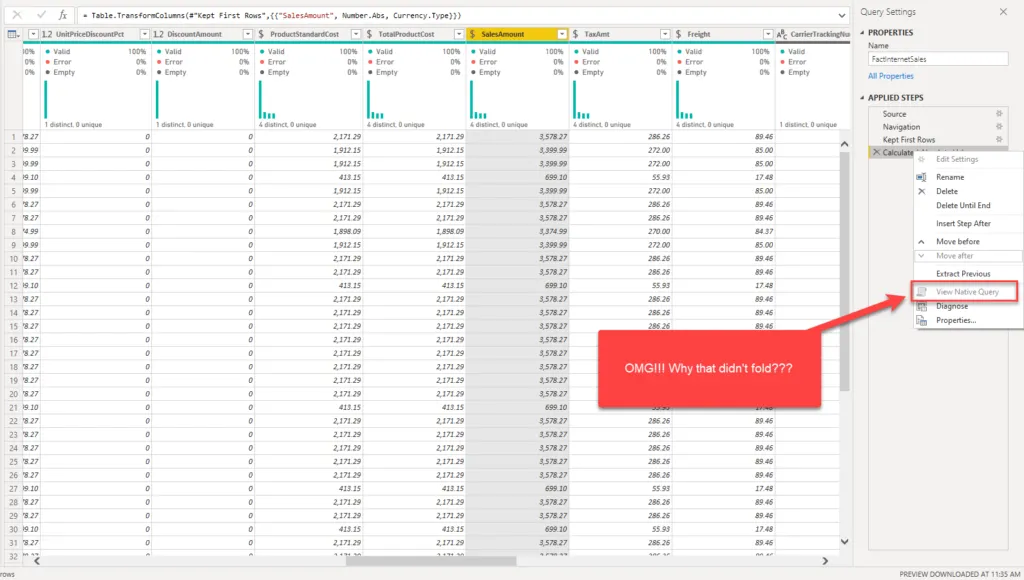1024x580 pixels.
Task: Click the currency type icon of ProductStandardCost
Action: (x=261, y=34)
